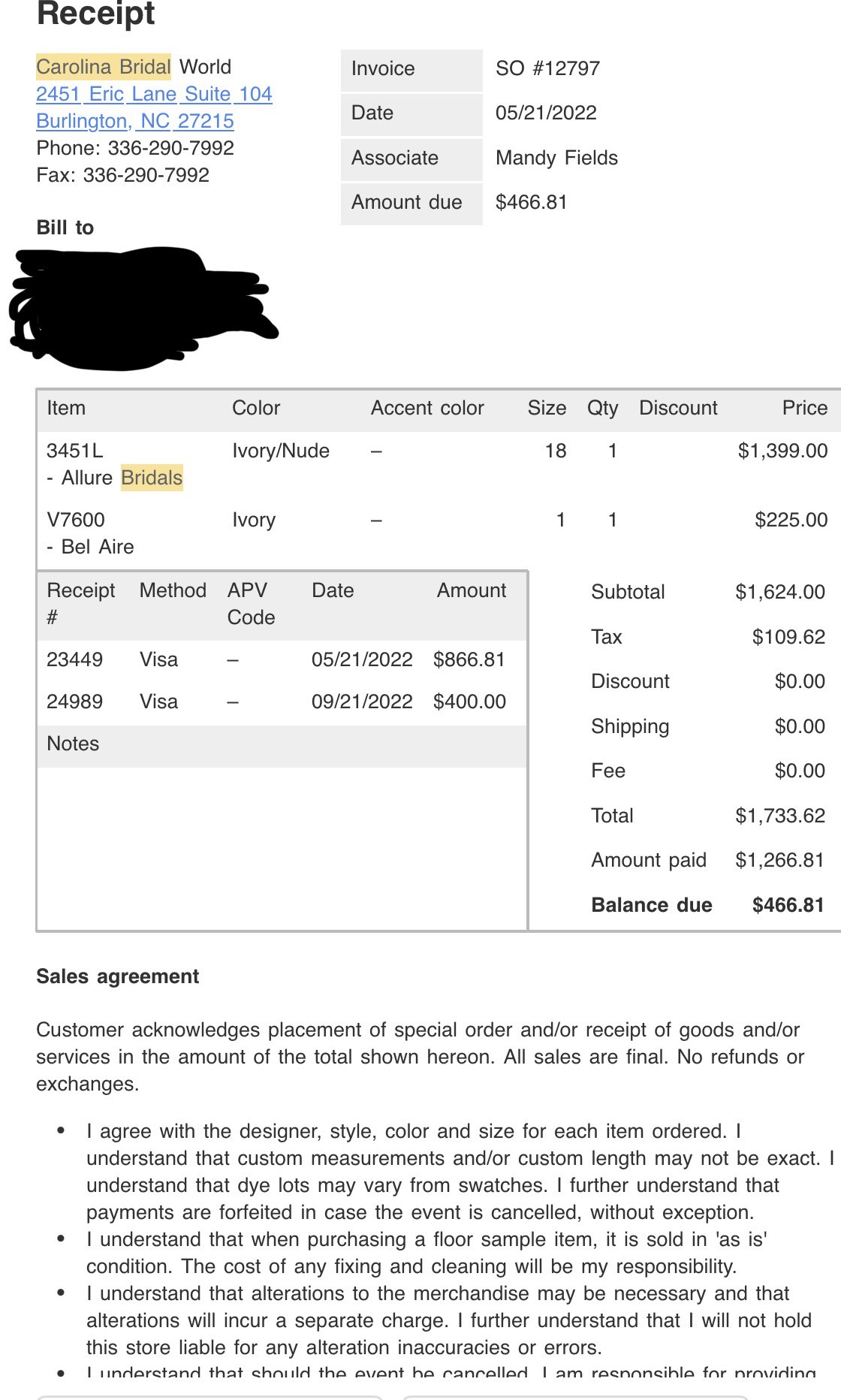The image size is (841, 1400).
Task: Click the 3451L item row
Action: 75,451
